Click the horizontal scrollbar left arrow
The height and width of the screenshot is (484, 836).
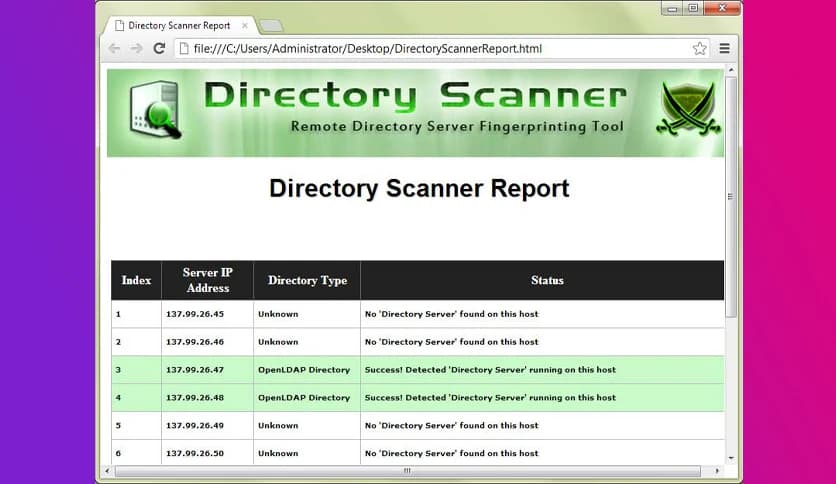click(107, 471)
